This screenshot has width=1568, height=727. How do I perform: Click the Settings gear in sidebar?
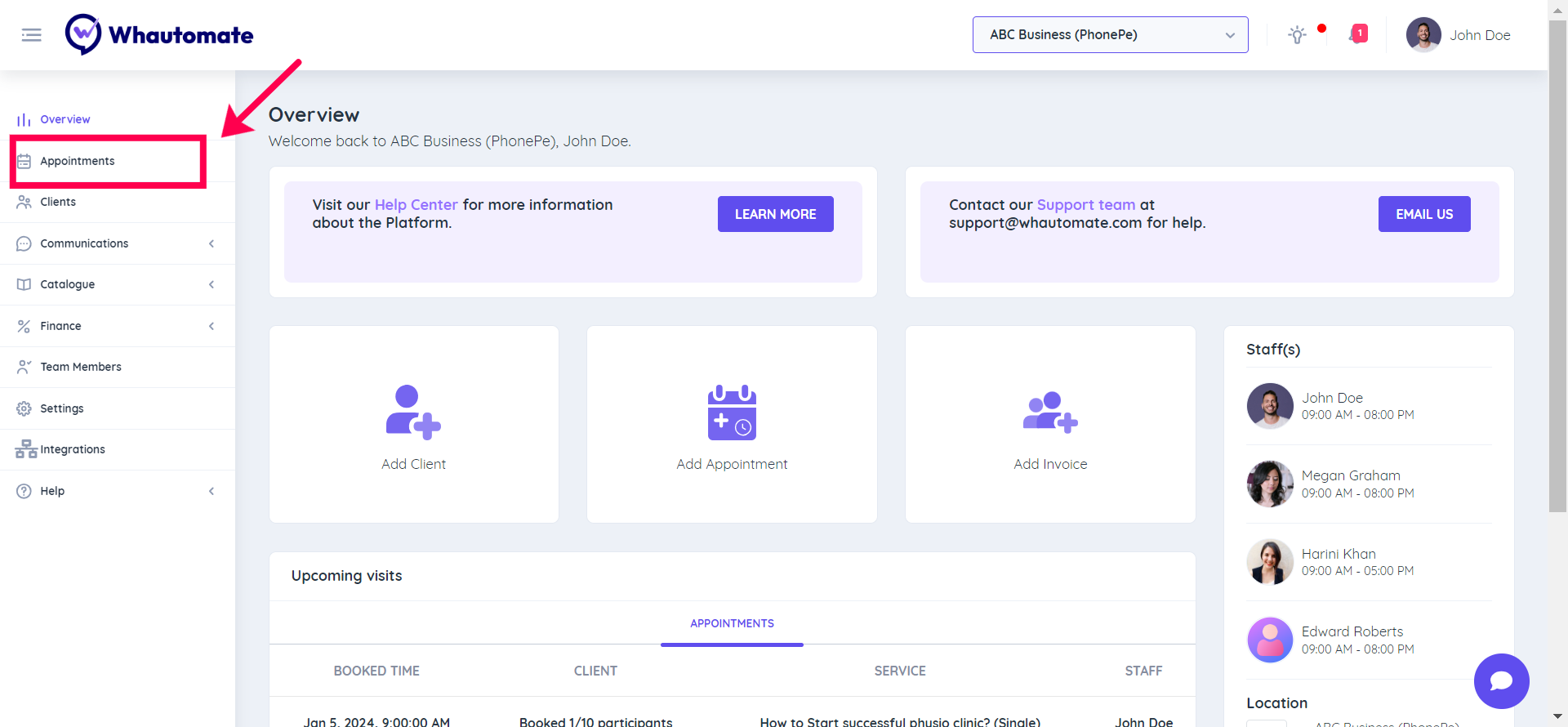(24, 408)
